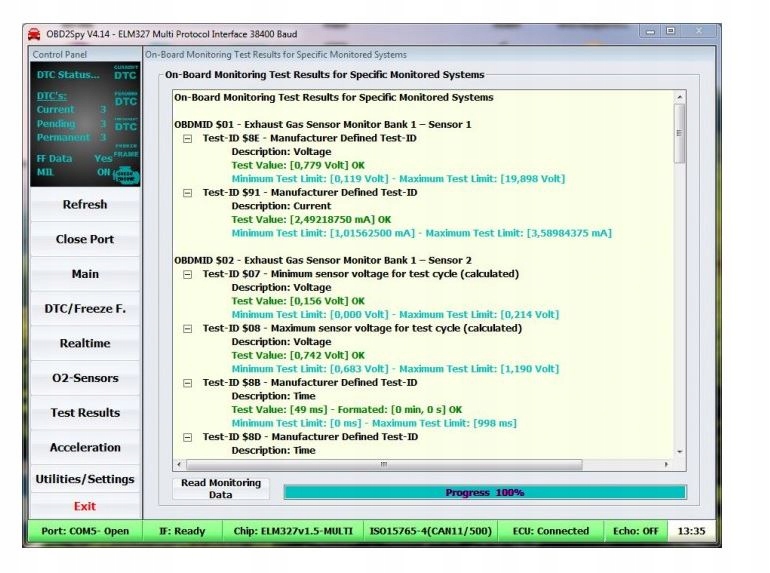
Task: Collapse Test-ID $8B Time node
Action: point(187,383)
